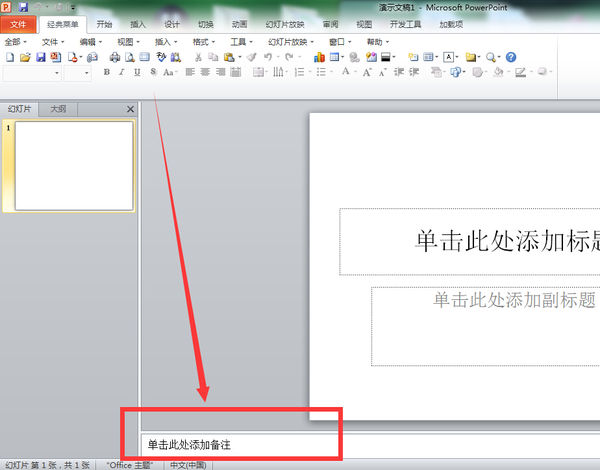Open the 文件 backstage button
Screen dimensions: 600x470
point(19,24)
